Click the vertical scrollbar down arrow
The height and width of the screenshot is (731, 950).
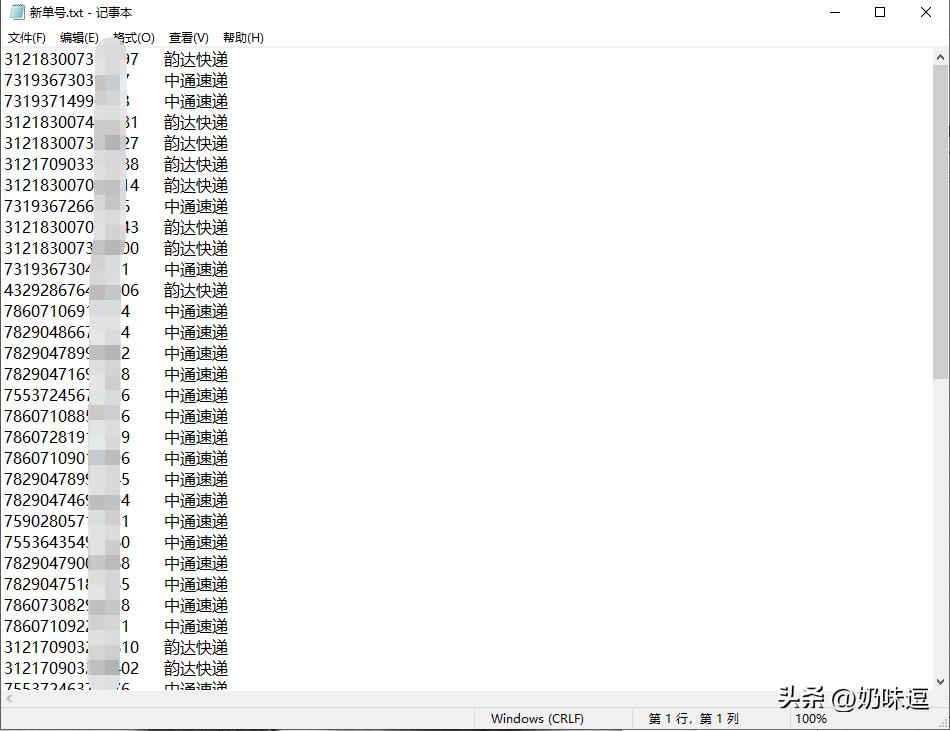(940, 682)
